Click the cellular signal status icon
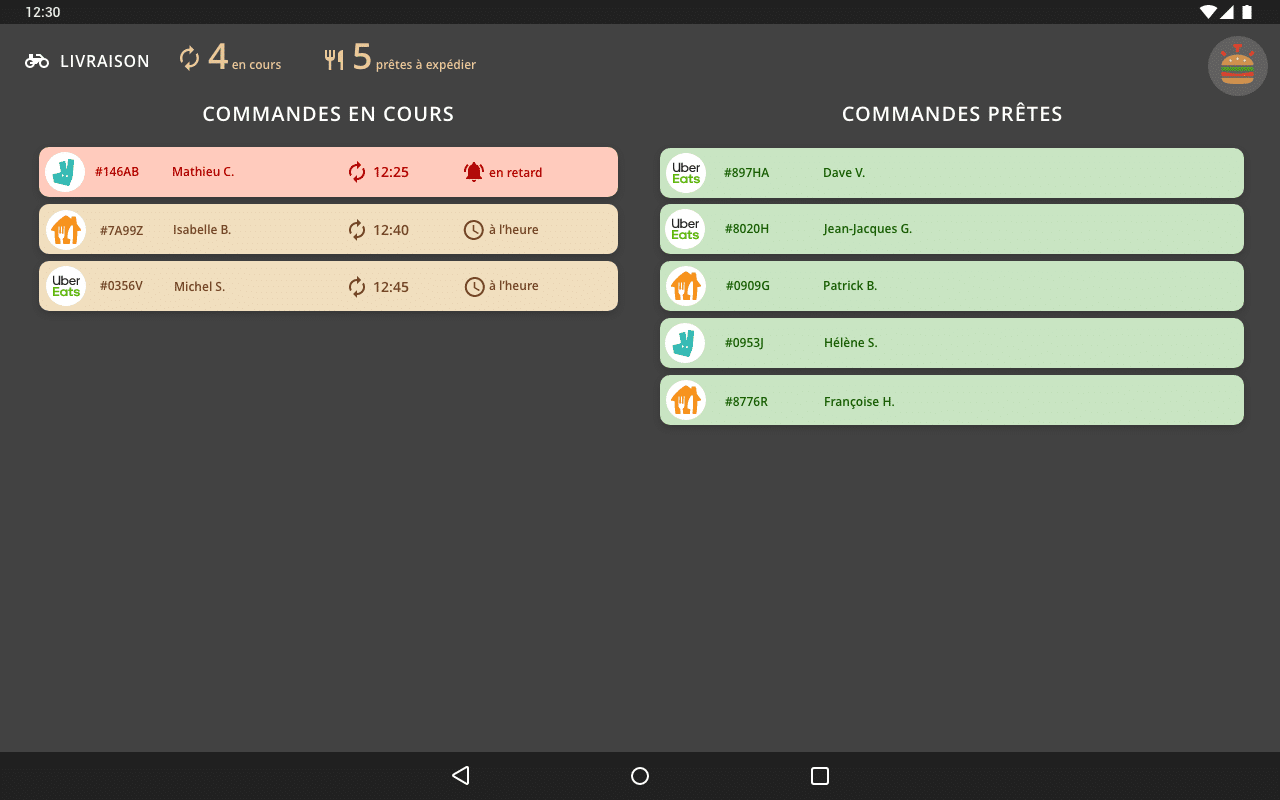This screenshot has width=1280, height=800. [1227, 12]
